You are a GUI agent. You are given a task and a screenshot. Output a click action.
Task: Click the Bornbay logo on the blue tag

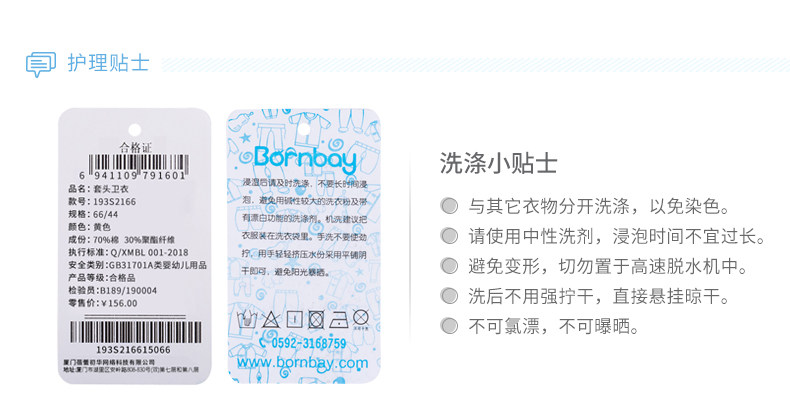coord(305,157)
